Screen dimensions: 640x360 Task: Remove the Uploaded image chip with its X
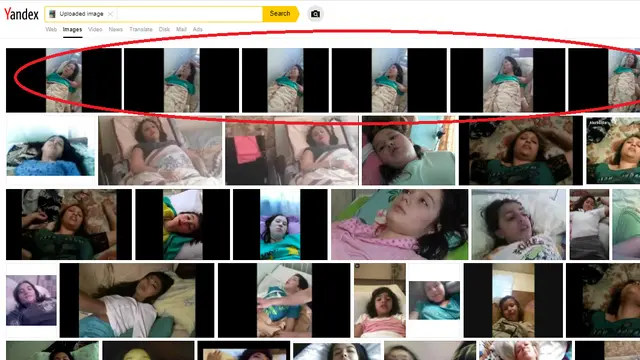click(x=110, y=14)
